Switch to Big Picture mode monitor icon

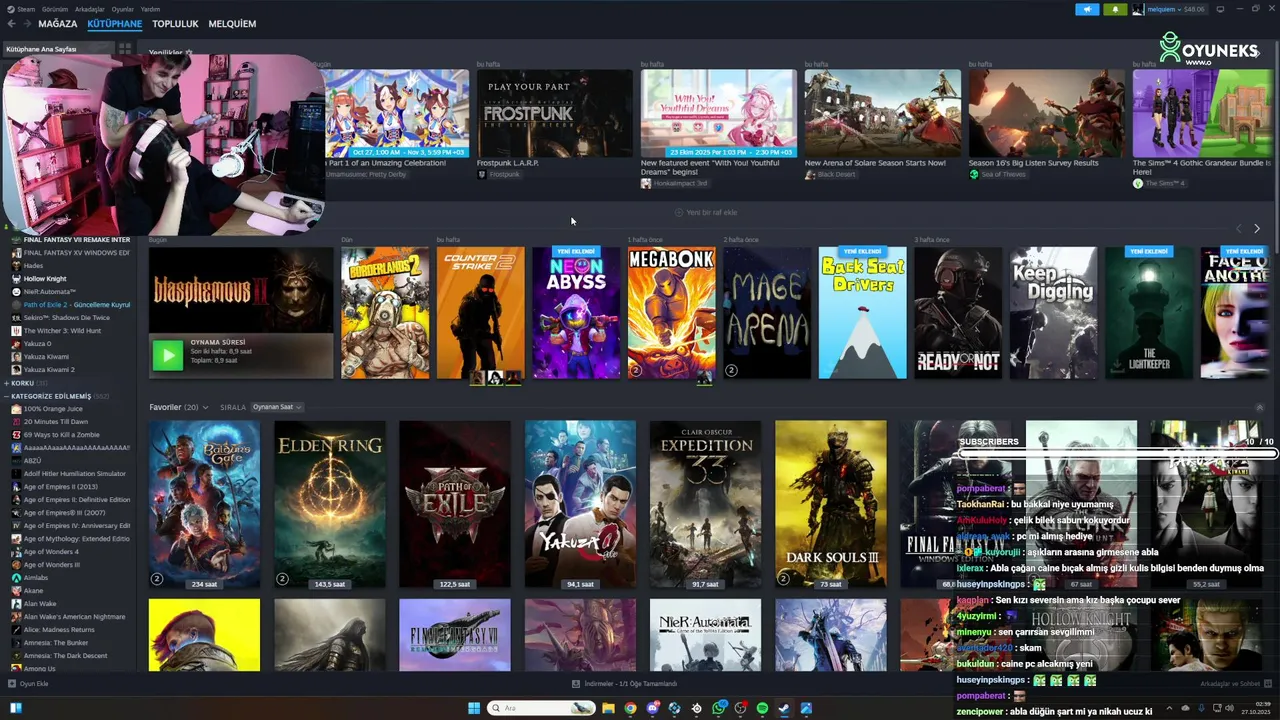pyautogui.click(x=1220, y=9)
